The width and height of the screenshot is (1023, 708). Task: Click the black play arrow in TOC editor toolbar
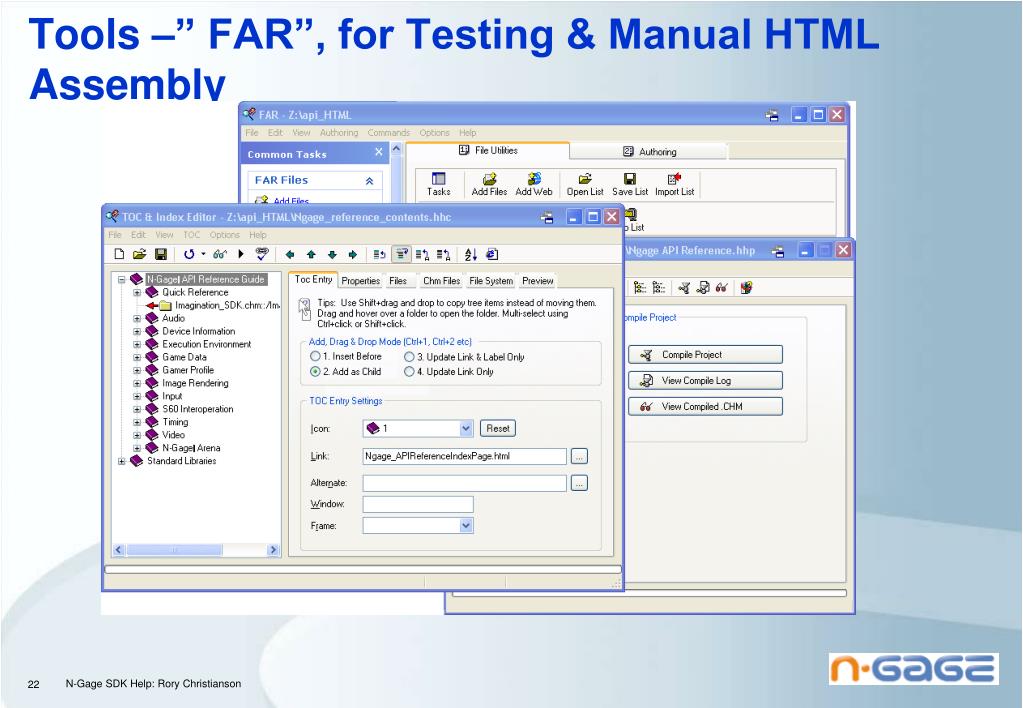pyautogui.click(x=241, y=254)
